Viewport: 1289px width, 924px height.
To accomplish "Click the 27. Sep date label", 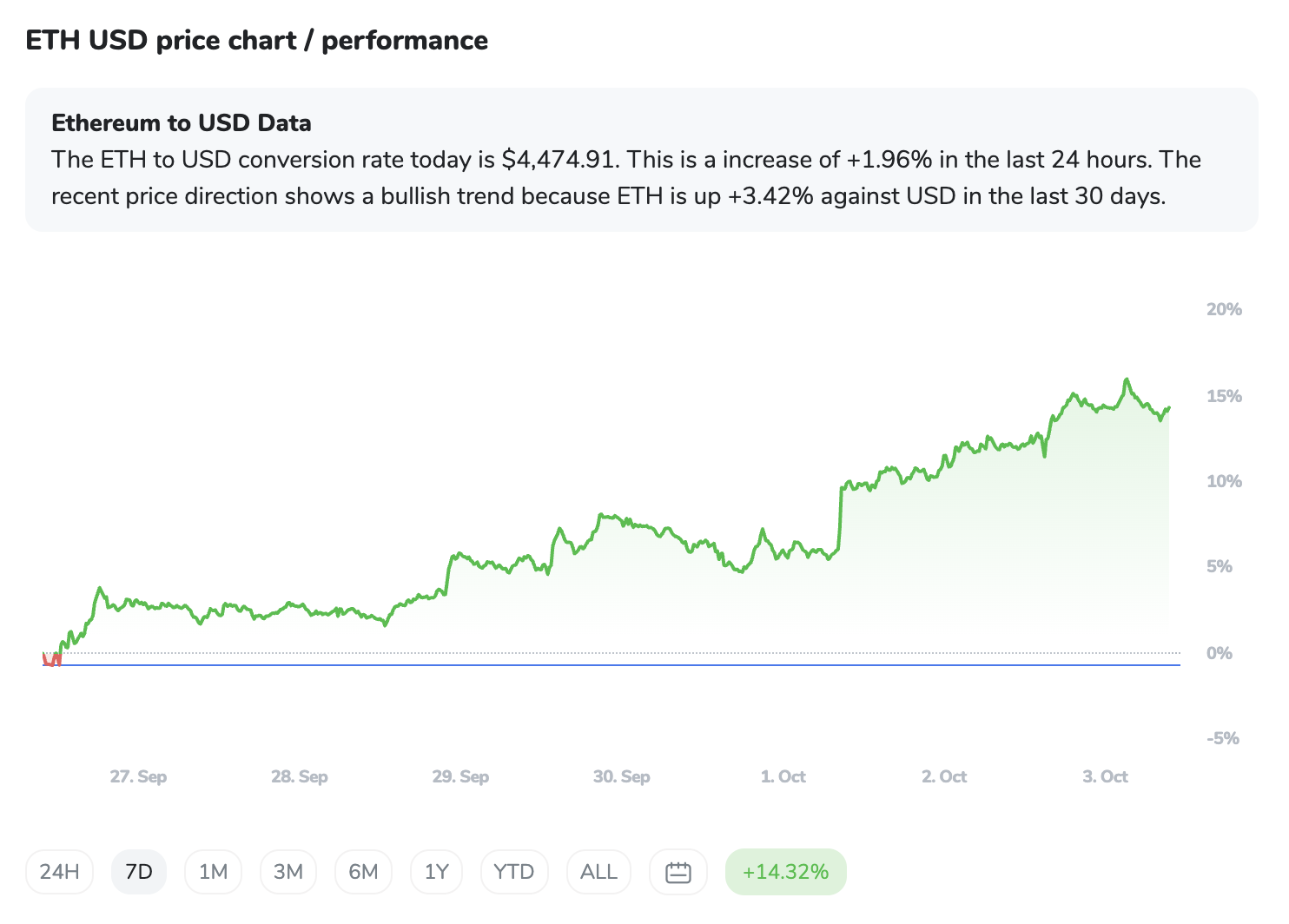I will coord(138,776).
